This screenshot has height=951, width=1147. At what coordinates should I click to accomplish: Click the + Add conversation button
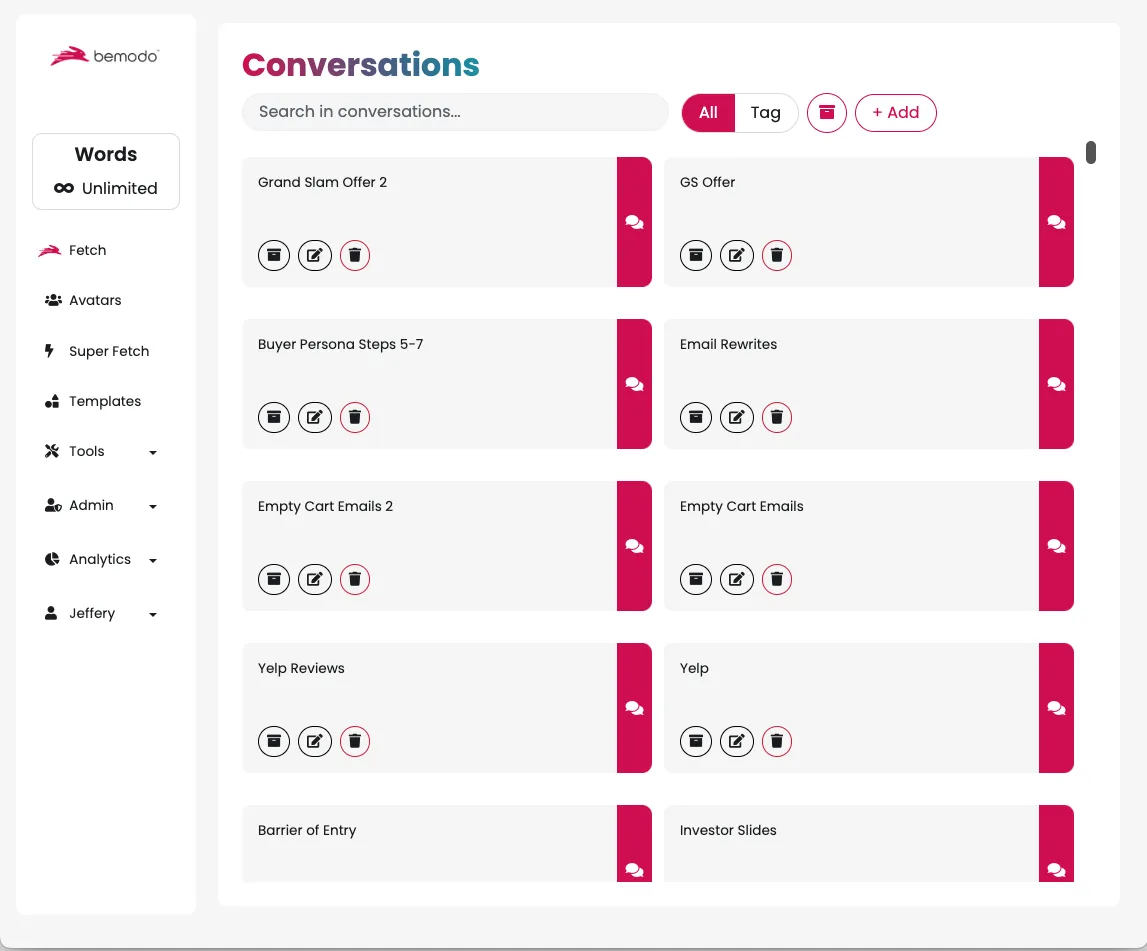(x=895, y=113)
